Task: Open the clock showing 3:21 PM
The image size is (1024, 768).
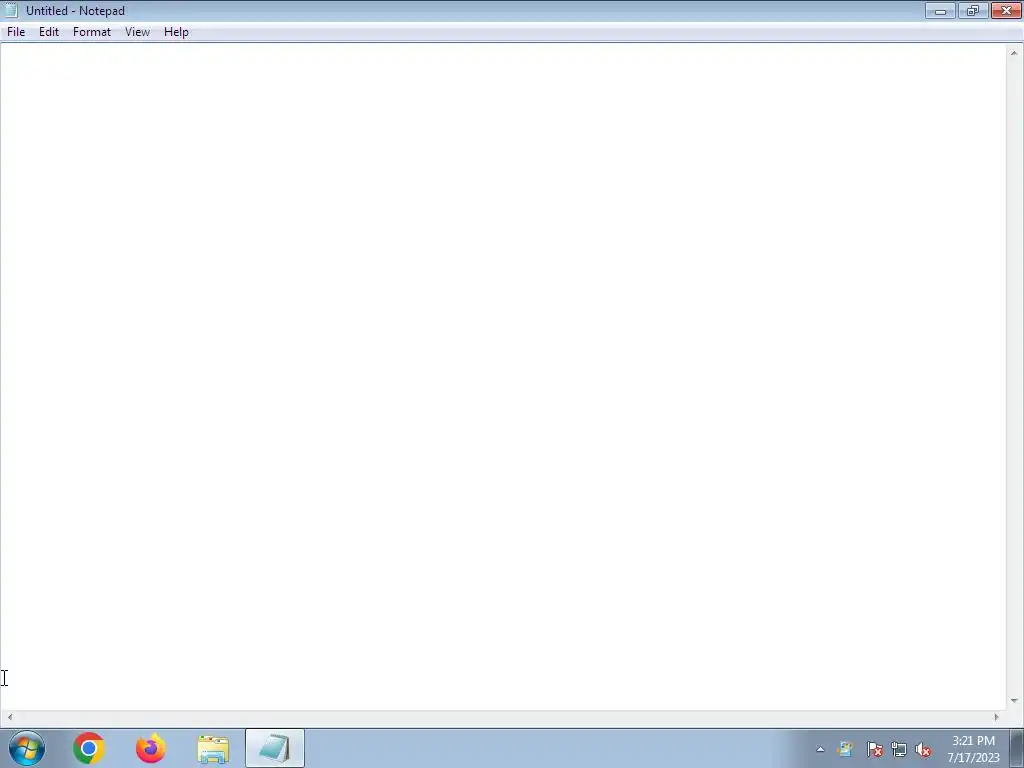Action: coord(973,749)
